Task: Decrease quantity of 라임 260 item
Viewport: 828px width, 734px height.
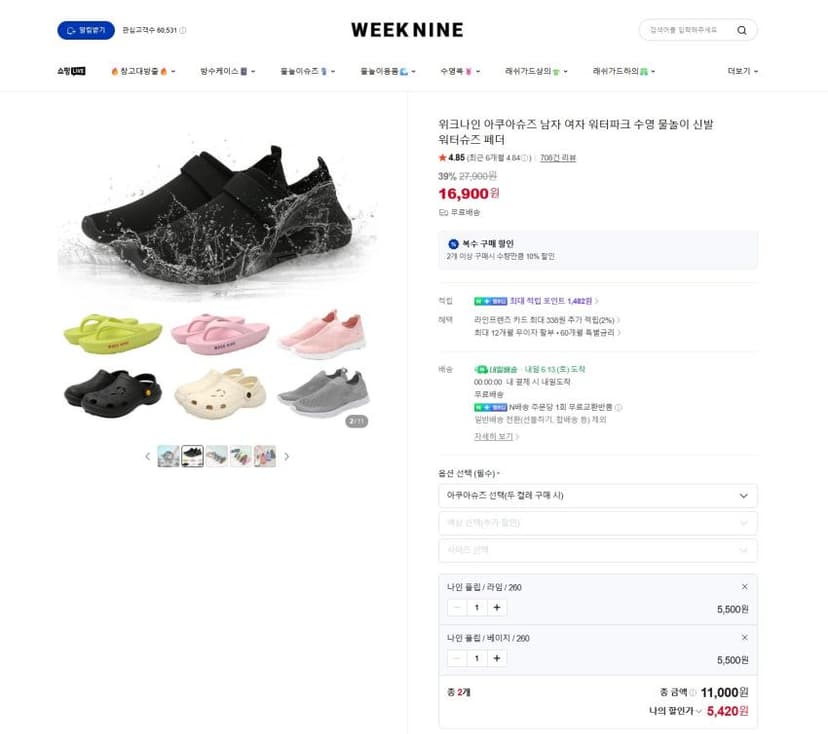Action: pyautogui.click(x=457, y=607)
